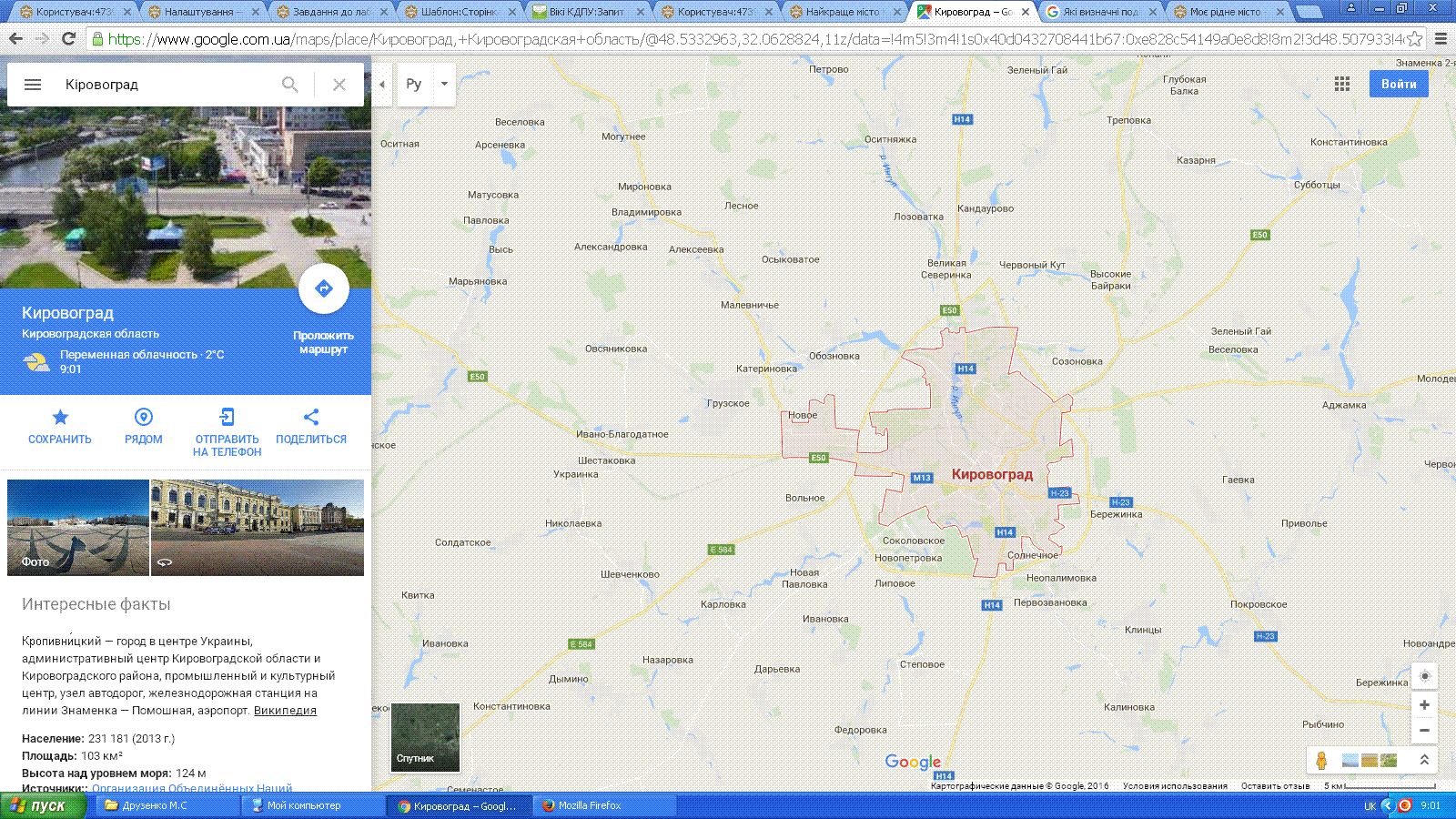The image size is (1456, 819).
Task: Expand the input language dropdown arrow
Action: point(444,85)
